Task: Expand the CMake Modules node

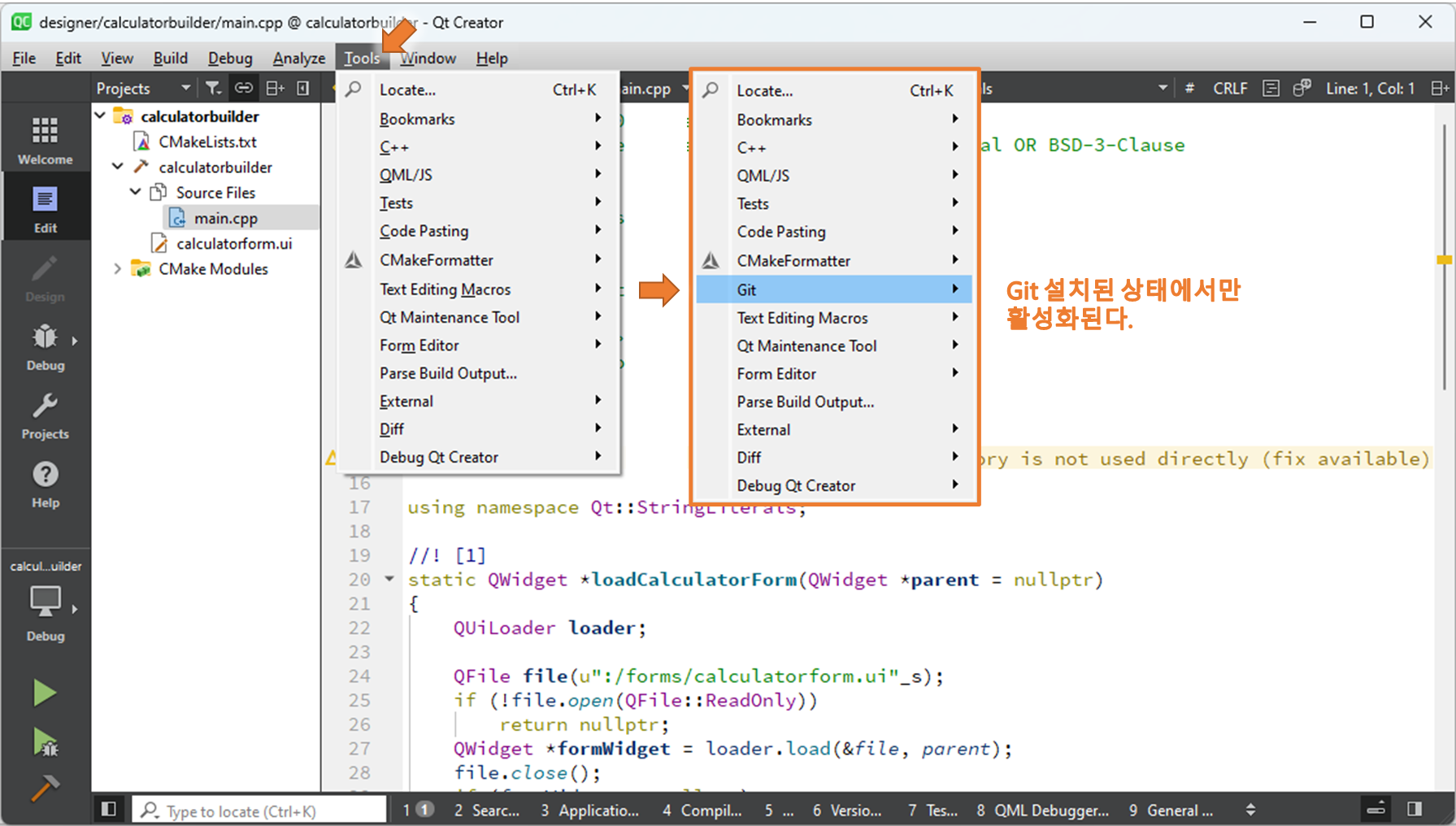Action: click(118, 268)
